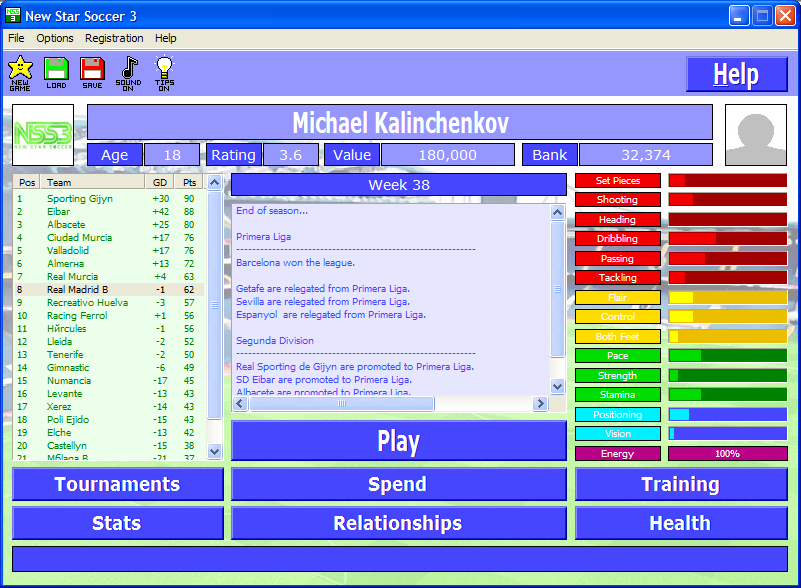The image size is (801, 588).
Task: Click the Pts column header
Action: pyautogui.click(x=189, y=183)
